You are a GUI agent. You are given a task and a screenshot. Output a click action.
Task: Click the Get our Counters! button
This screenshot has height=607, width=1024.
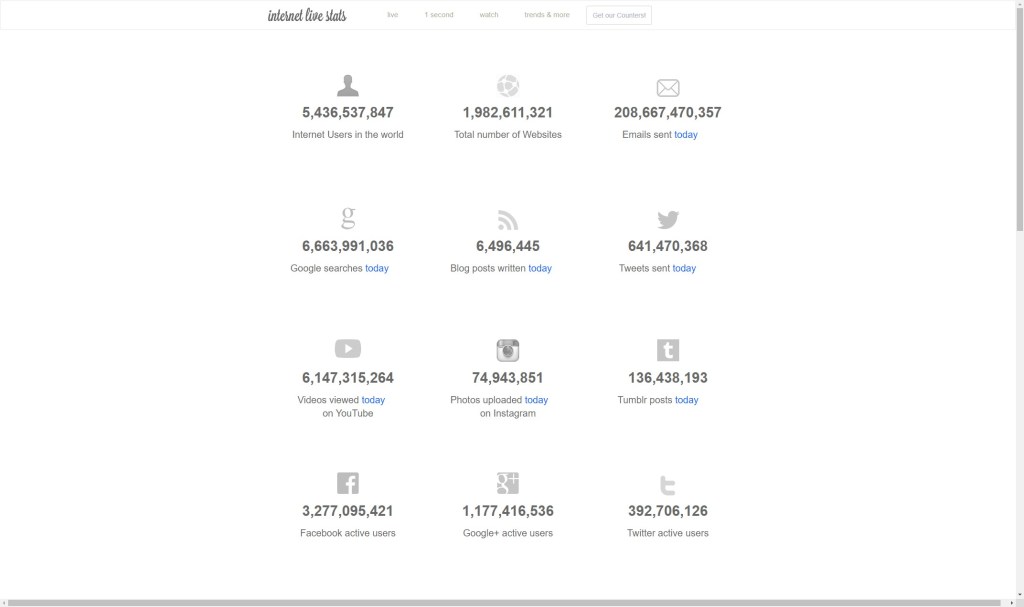click(x=618, y=14)
